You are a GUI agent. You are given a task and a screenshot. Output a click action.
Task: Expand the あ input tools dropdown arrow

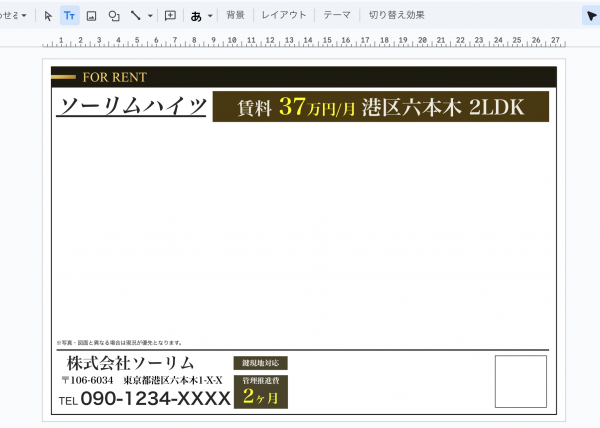point(210,16)
